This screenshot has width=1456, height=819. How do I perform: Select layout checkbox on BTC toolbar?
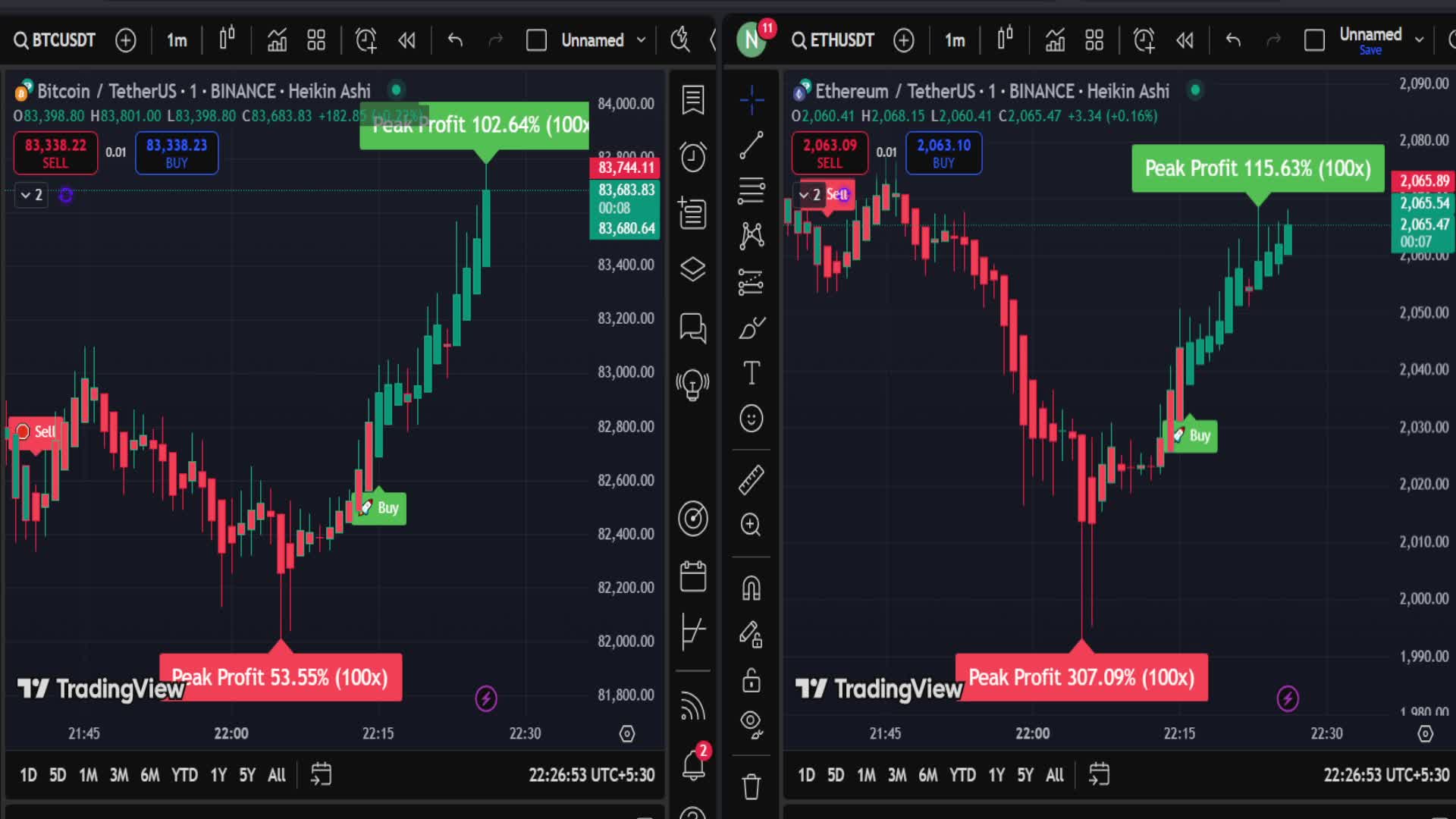click(x=536, y=40)
